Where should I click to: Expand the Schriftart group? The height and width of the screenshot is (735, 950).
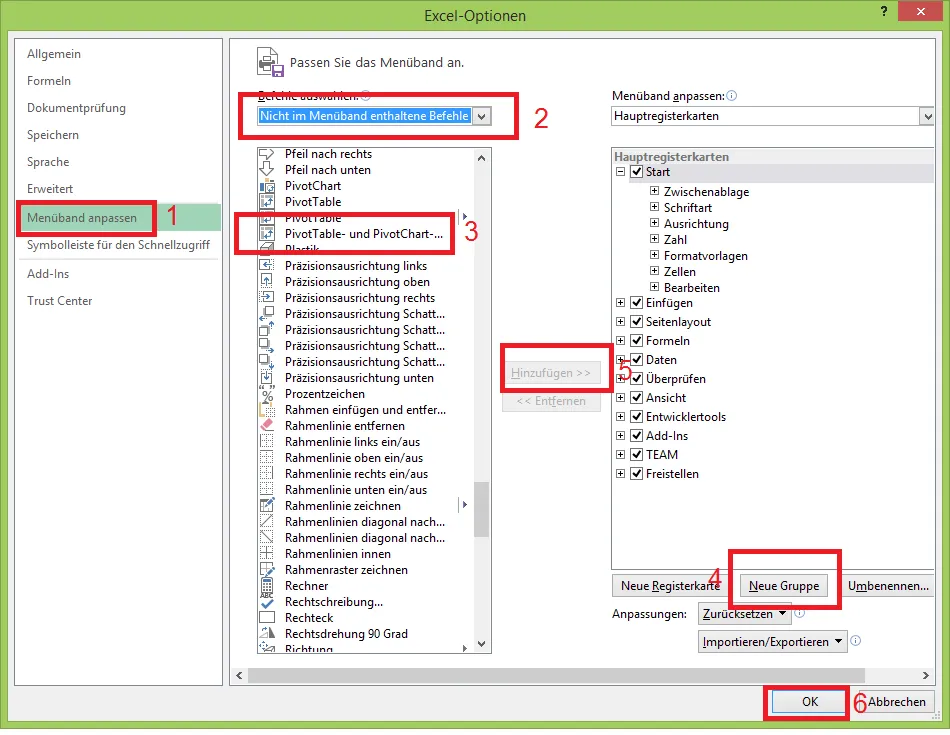click(654, 207)
